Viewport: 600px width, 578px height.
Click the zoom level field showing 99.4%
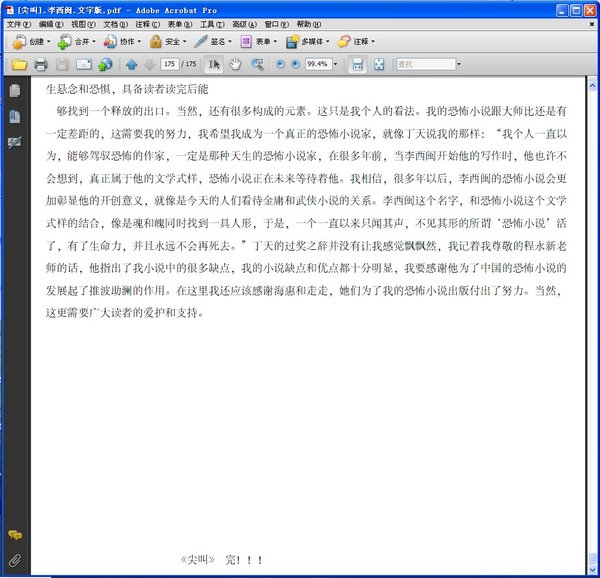tap(318, 64)
